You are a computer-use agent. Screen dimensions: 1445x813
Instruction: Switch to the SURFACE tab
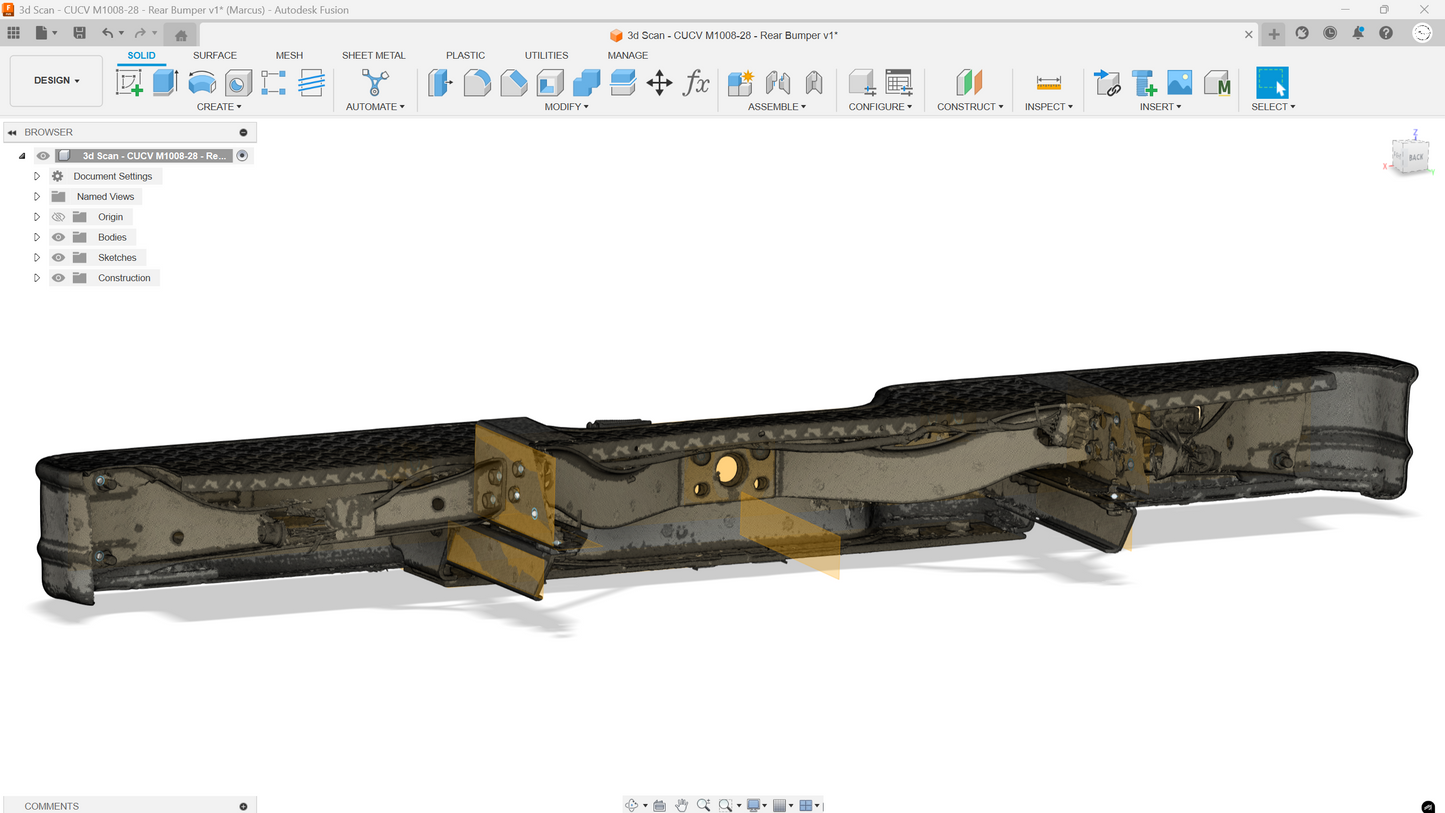tap(215, 55)
